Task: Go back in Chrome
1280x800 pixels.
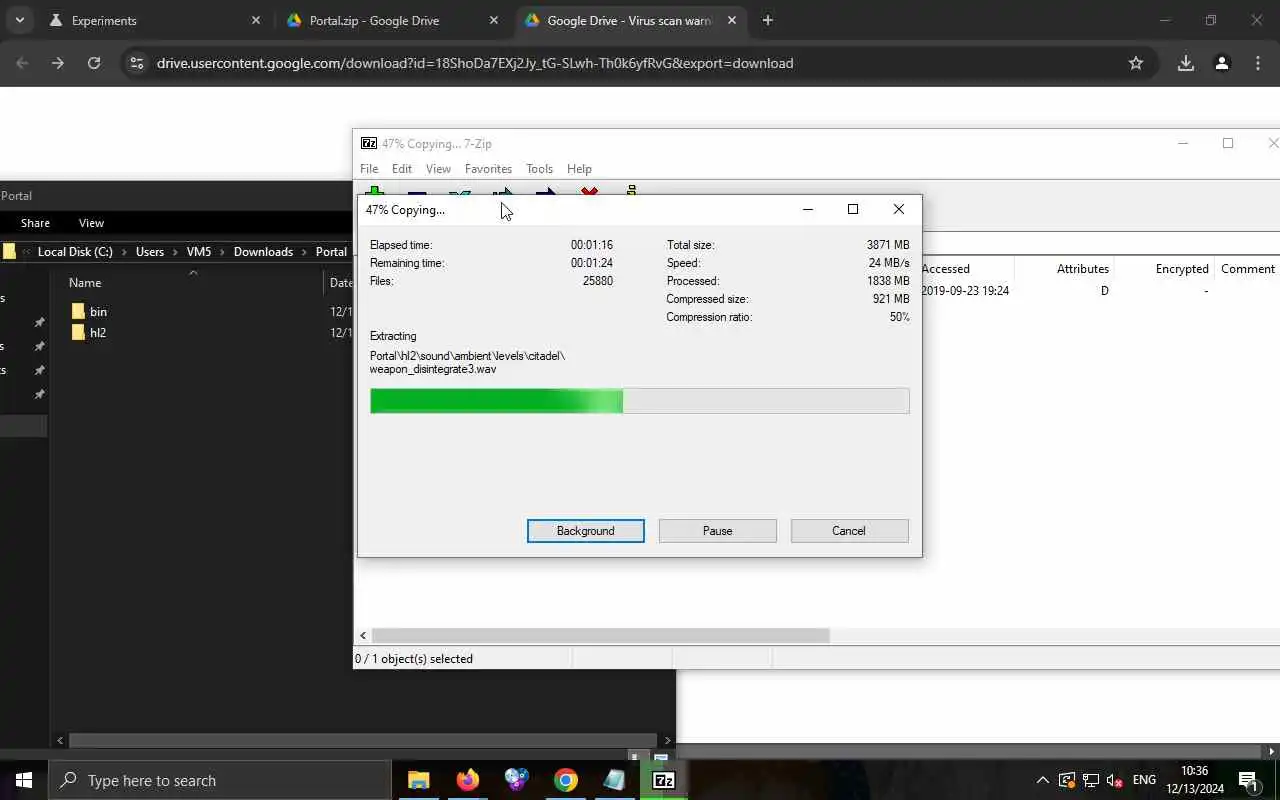Action: pos(22,63)
